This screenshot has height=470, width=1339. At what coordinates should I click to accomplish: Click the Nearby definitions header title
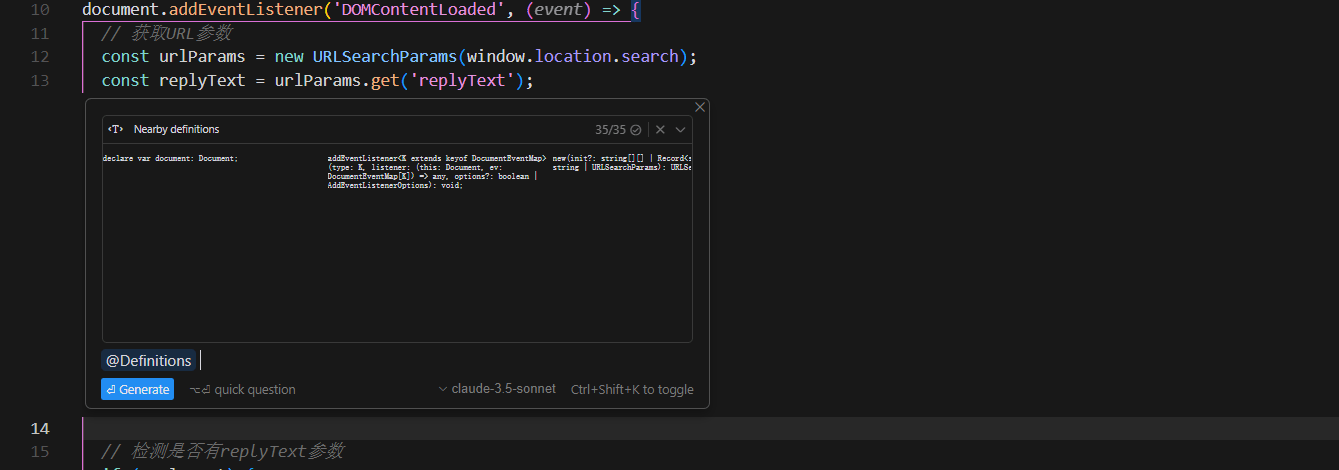point(176,129)
